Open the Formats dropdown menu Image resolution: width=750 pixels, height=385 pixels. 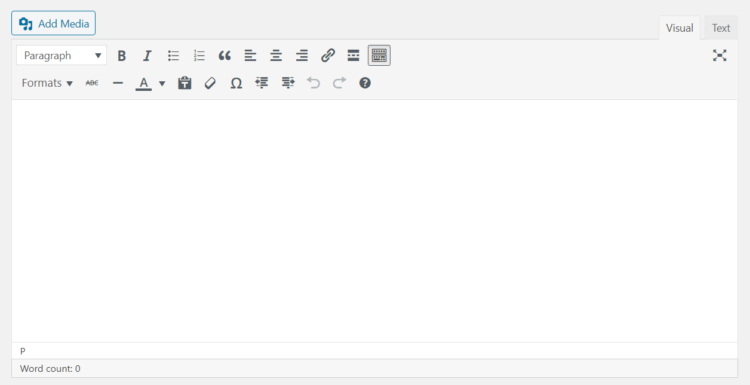[47, 83]
